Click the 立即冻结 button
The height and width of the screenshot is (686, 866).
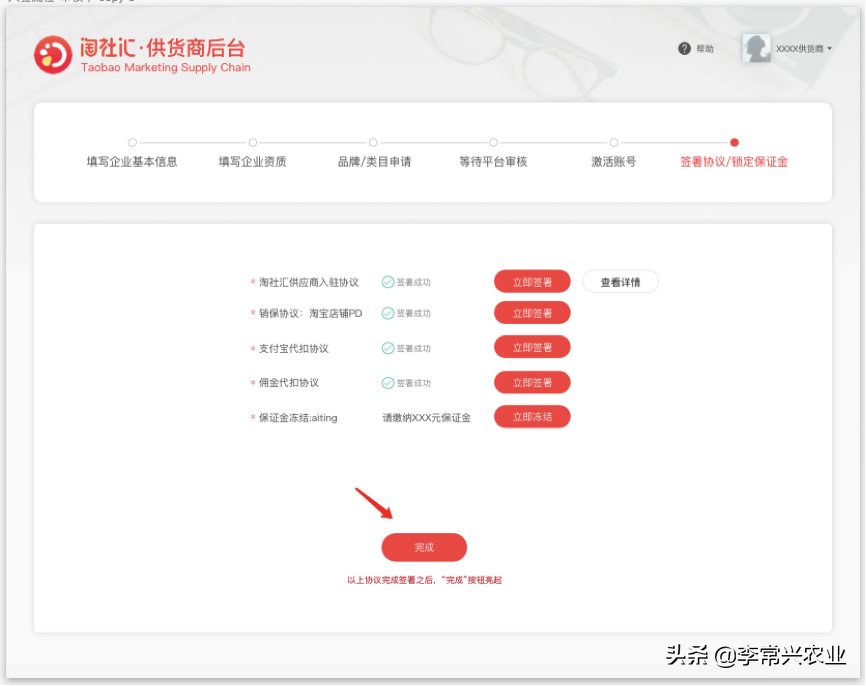coord(532,416)
